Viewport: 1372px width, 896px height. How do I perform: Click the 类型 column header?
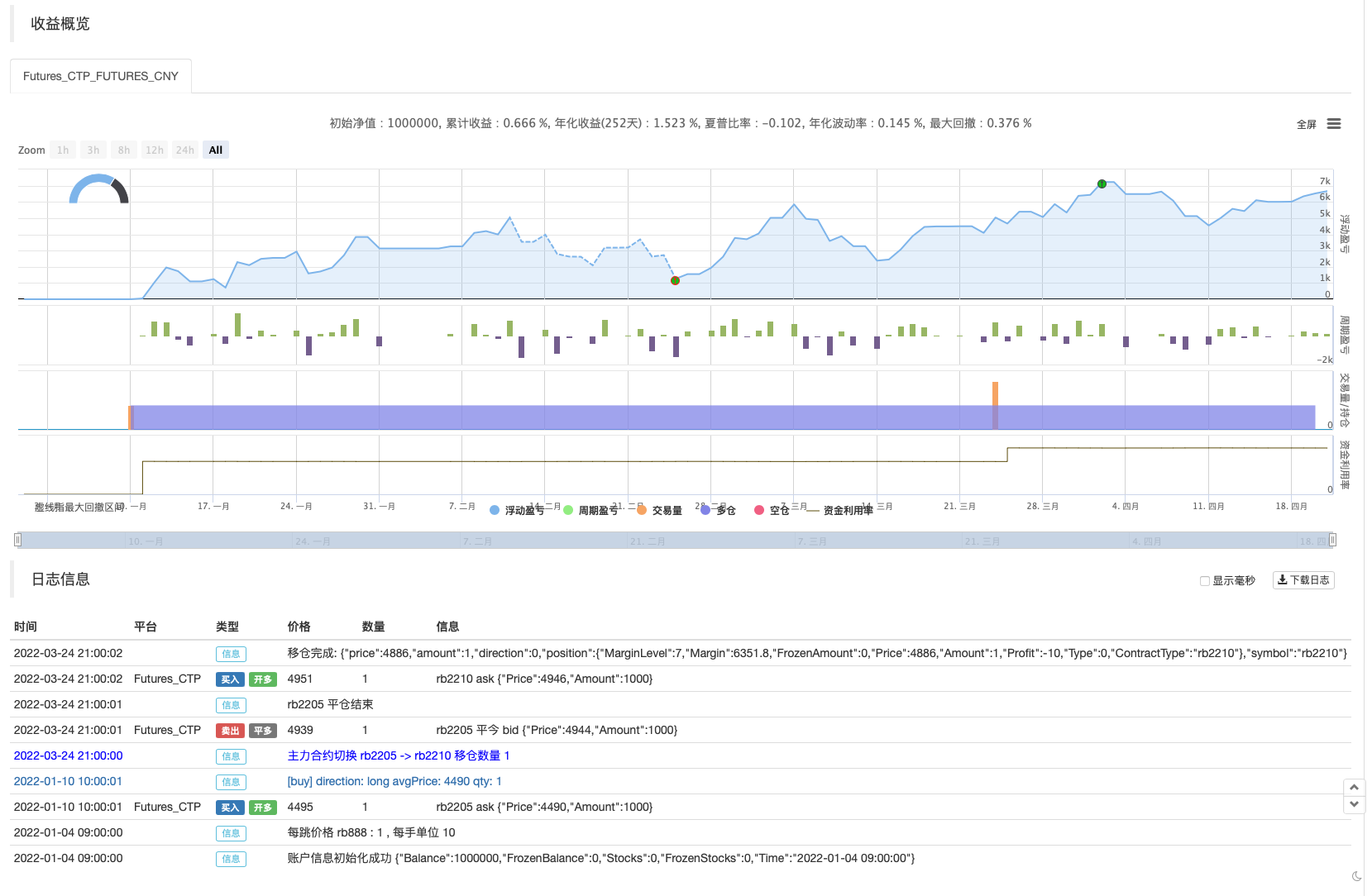(227, 627)
